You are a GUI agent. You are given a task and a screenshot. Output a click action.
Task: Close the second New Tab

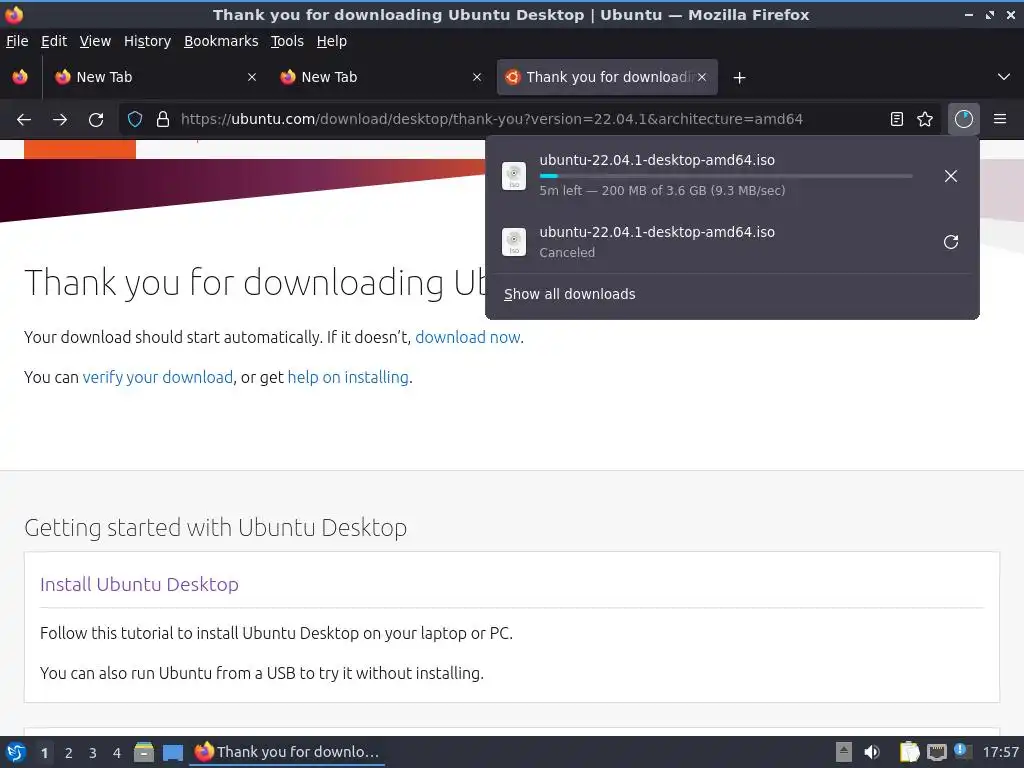[477, 77]
